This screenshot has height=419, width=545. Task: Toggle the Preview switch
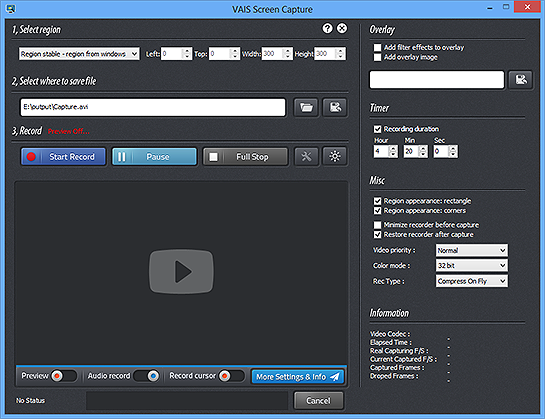pos(64,376)
